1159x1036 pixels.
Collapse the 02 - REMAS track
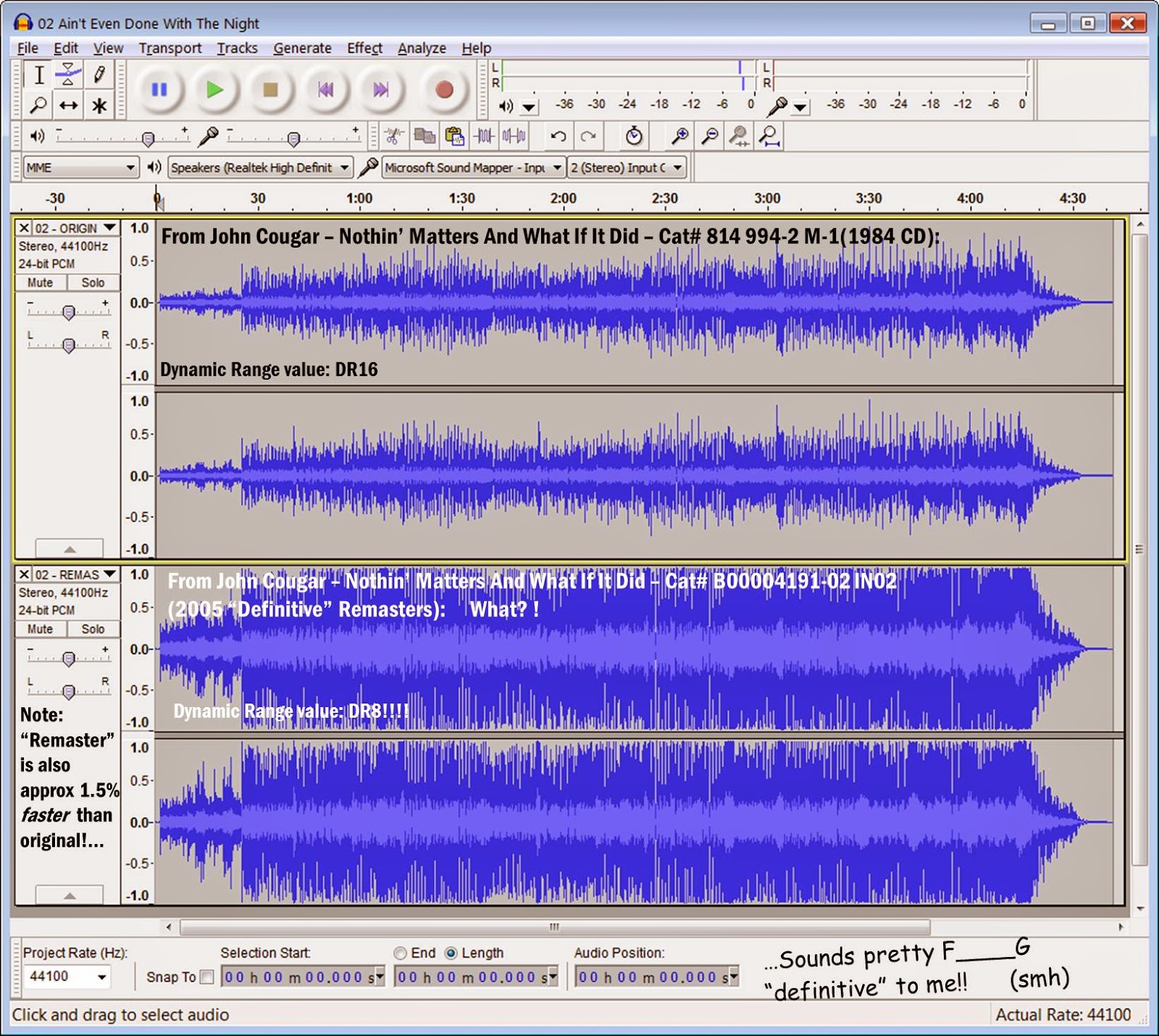tap(70, 895)
